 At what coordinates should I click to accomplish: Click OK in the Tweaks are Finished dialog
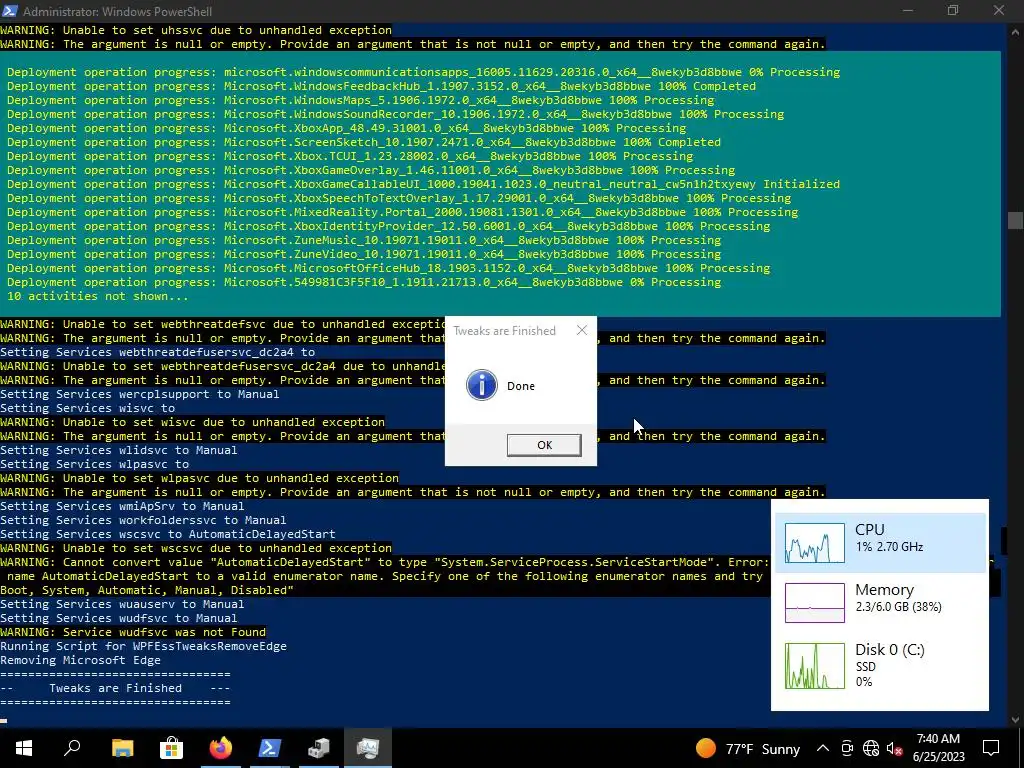coord(544,445)
